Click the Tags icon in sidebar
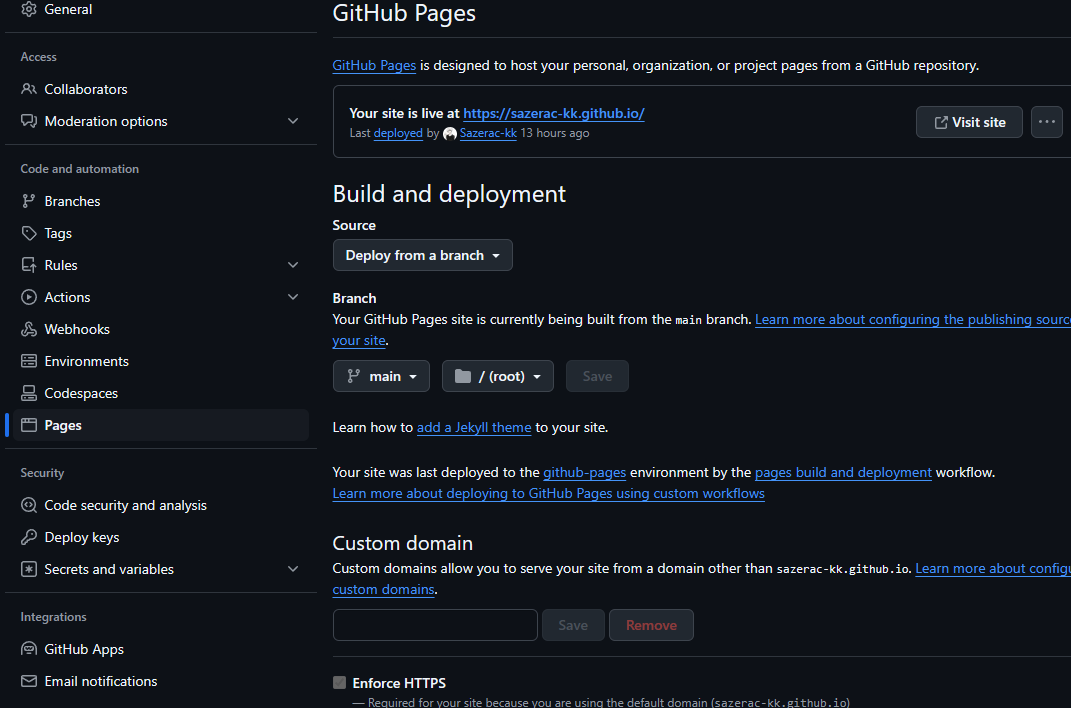Viewport: 1071px width, 708px height. click(x=29, y=233)
